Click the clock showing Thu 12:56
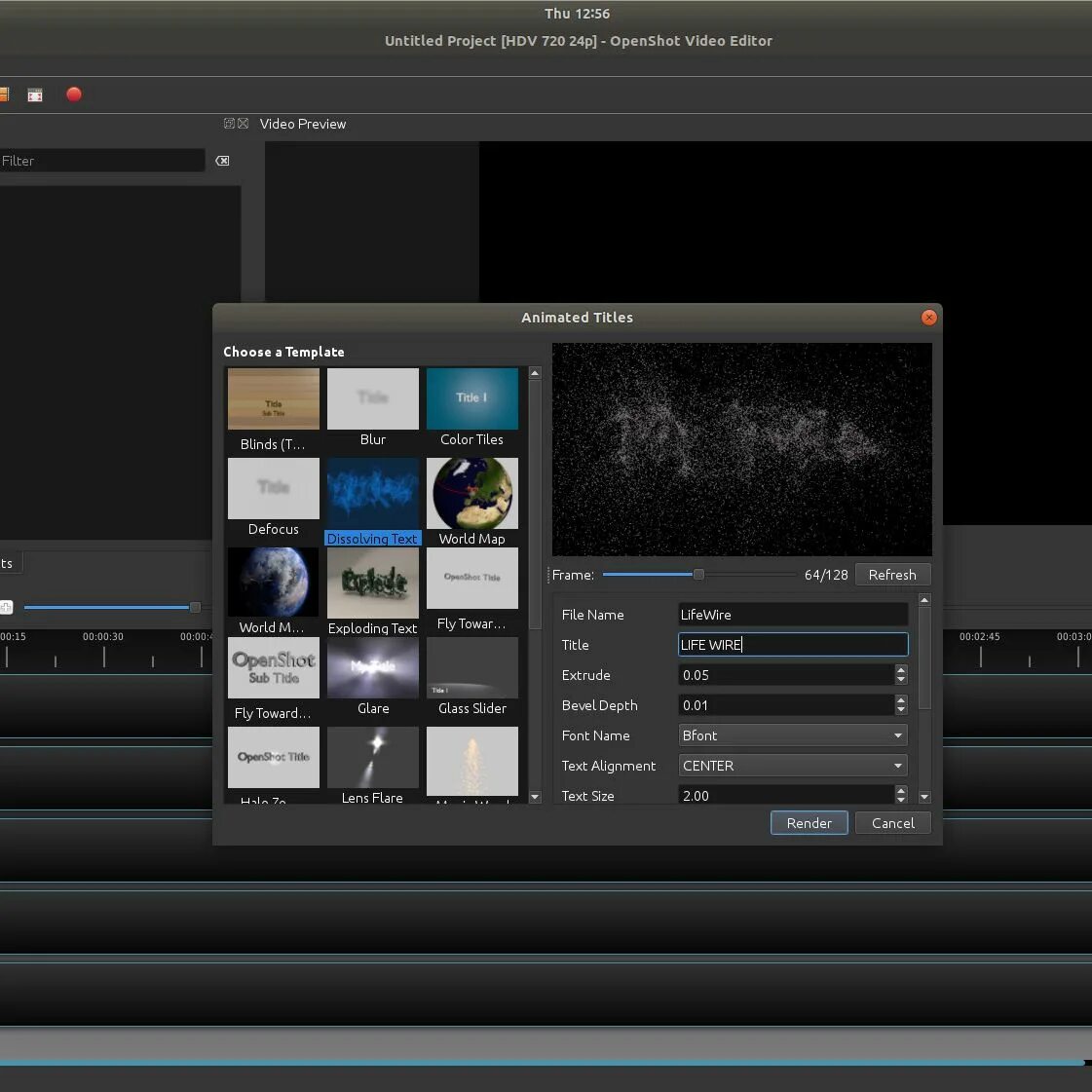The width and height of the screenshot is (1092, 1092). click(x=577, y=14)
